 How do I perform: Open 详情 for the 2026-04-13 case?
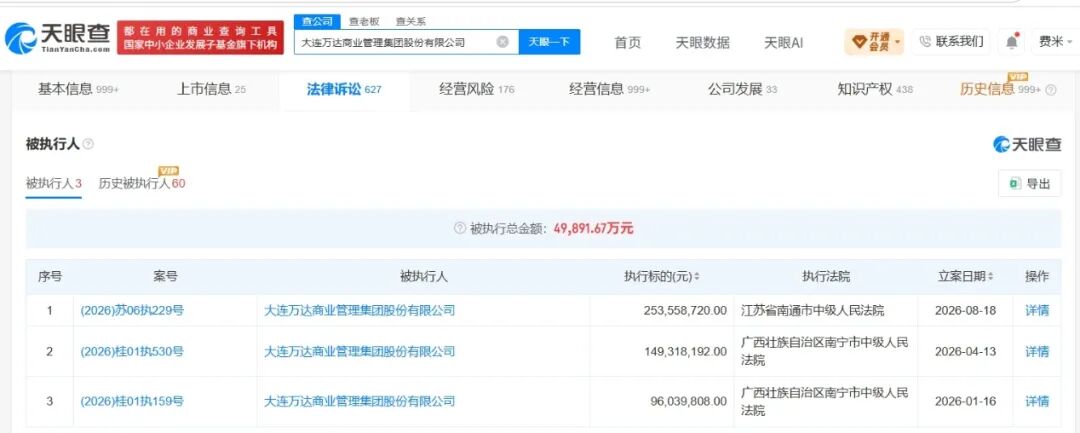(1037, 352)
